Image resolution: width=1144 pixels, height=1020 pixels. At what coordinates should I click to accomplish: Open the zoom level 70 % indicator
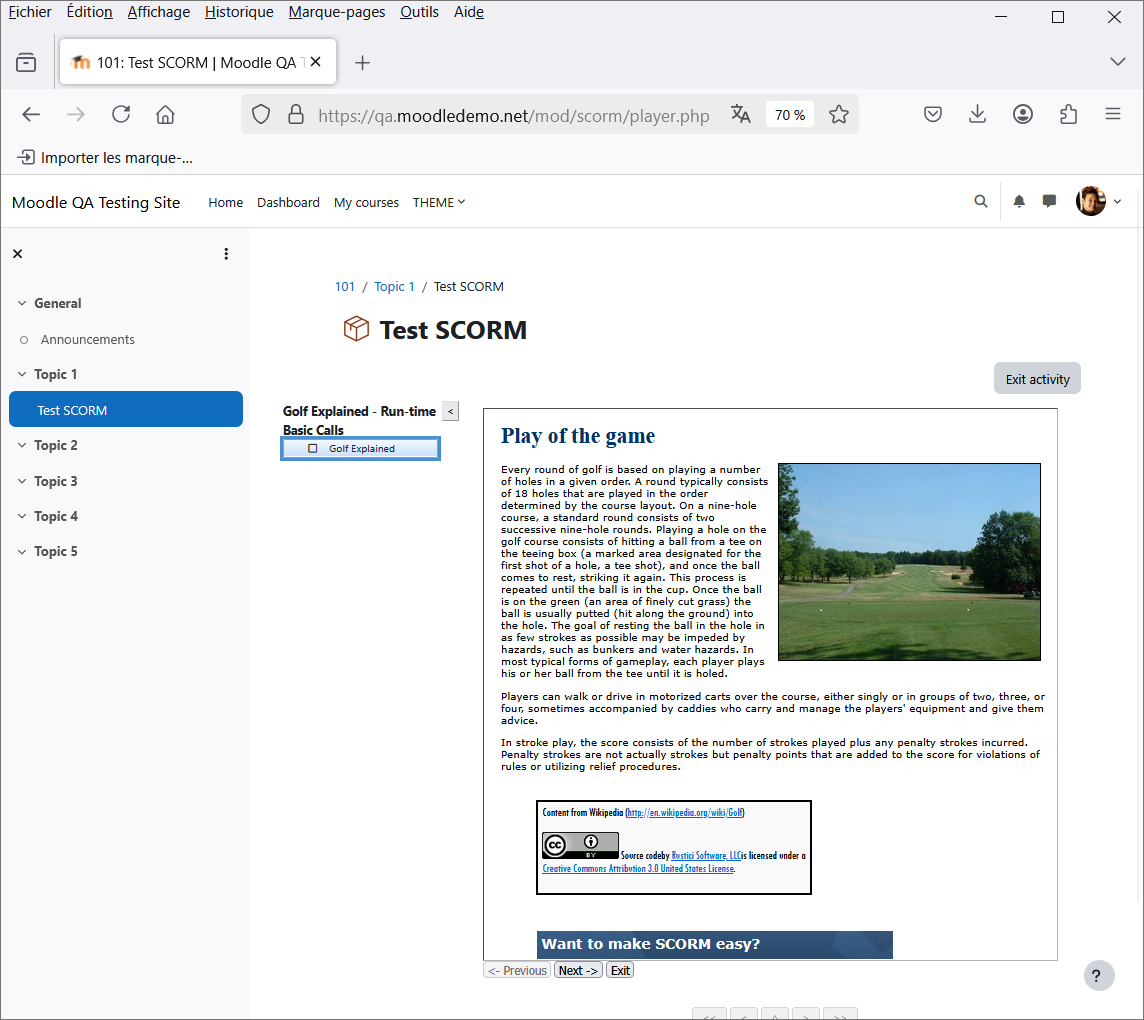pyautogui.click(x=789, y=115)
